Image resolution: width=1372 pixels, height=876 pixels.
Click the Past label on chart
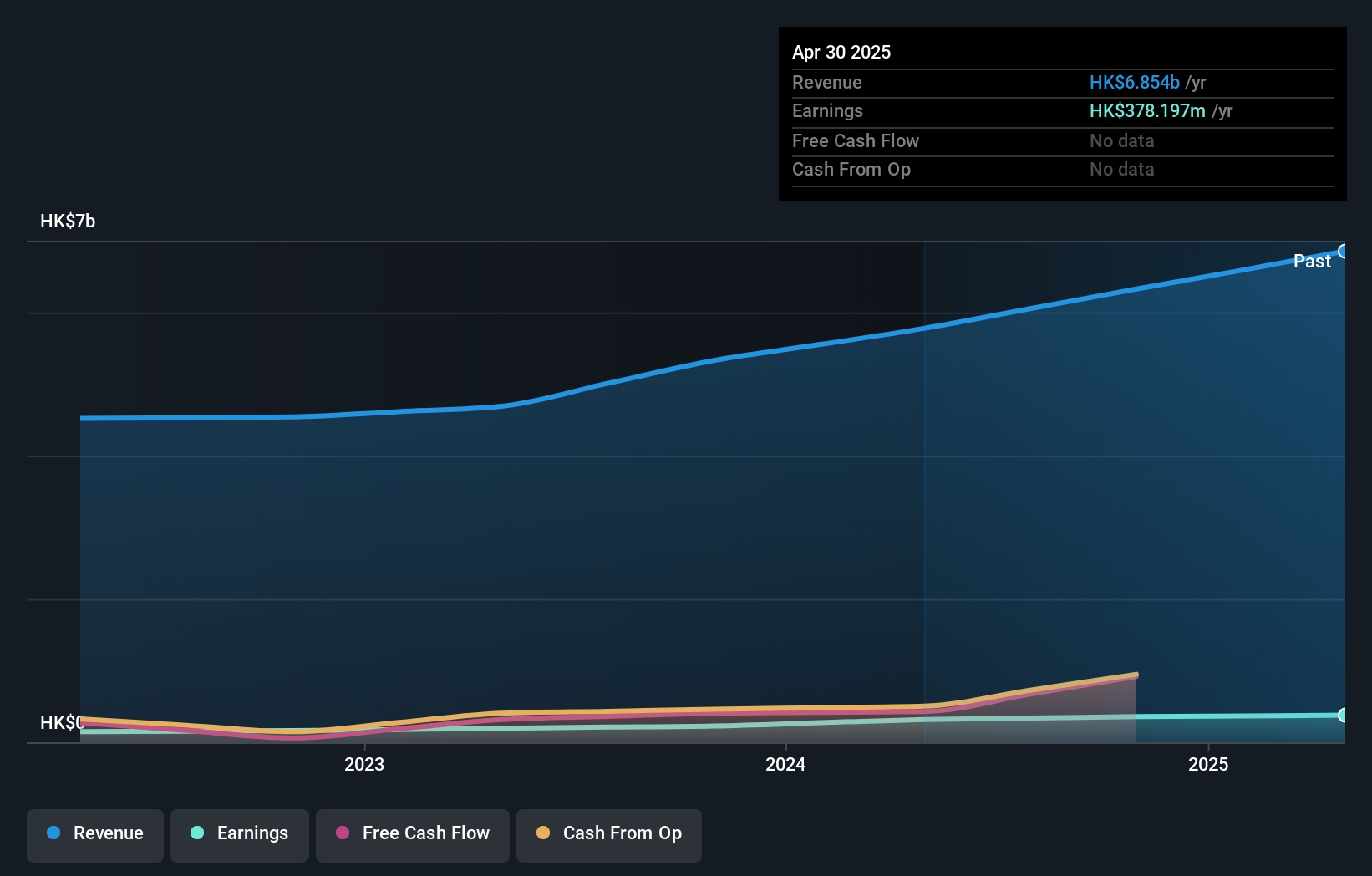[x=1312, y=261]
